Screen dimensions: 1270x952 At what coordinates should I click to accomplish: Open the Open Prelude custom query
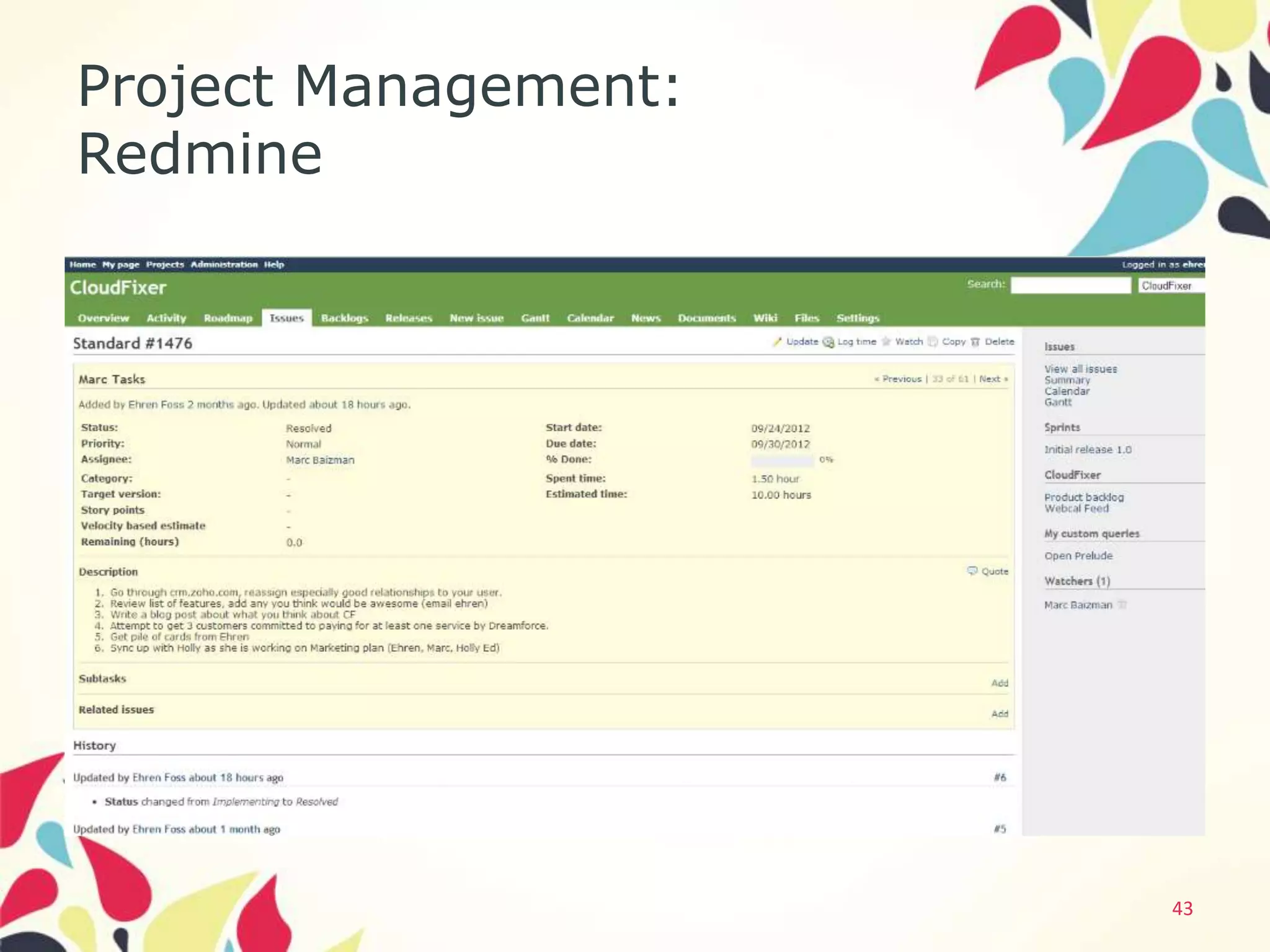[1078, 556]
